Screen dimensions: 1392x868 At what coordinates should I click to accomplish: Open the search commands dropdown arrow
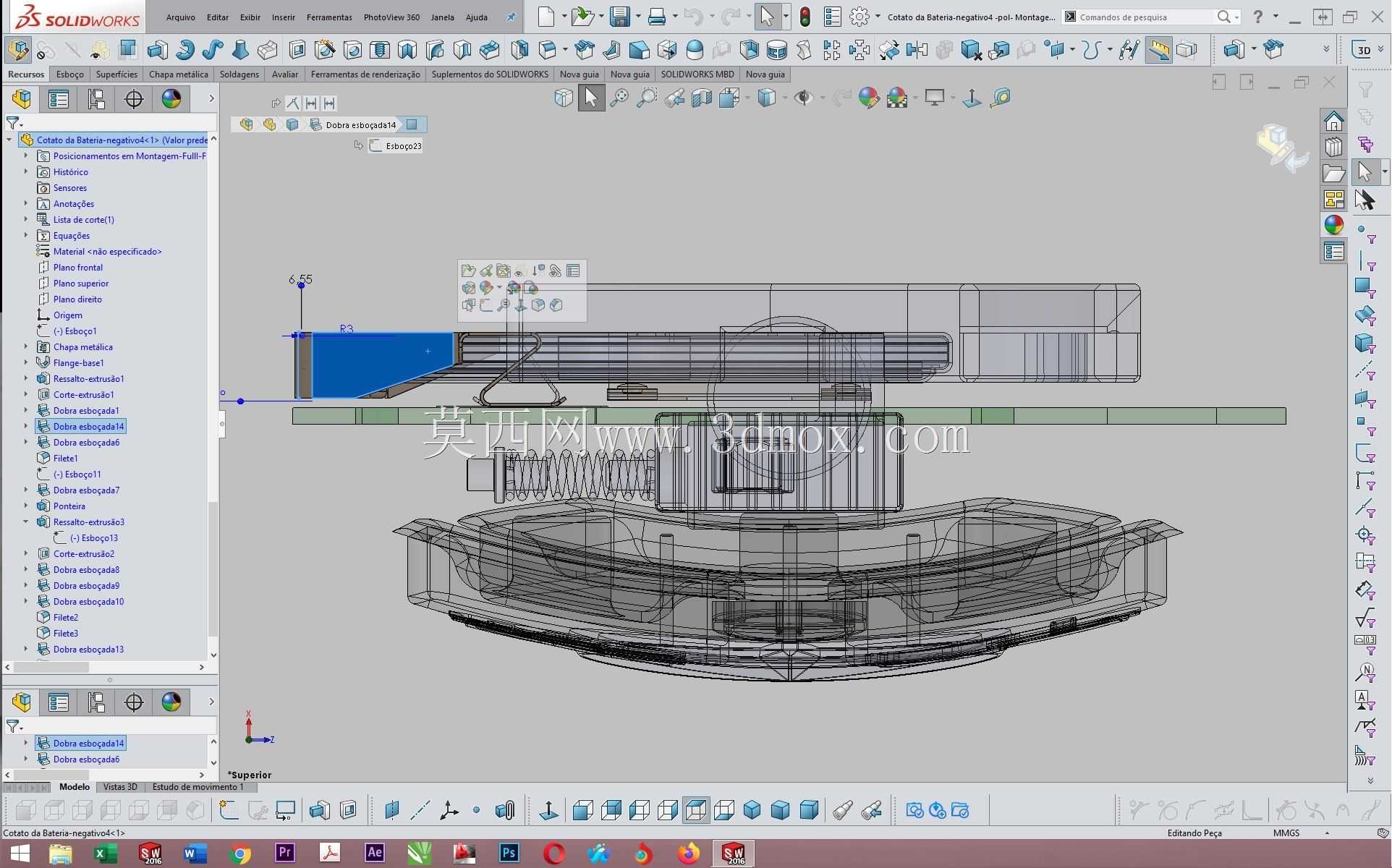coord(1236,17)
